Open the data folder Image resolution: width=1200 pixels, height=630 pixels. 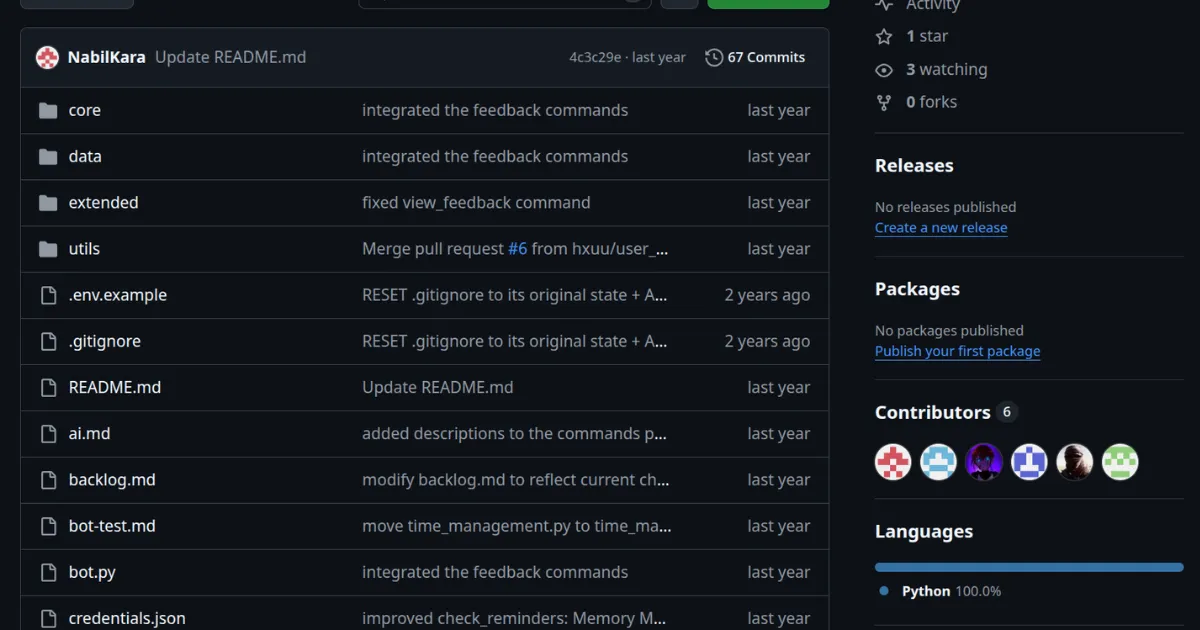85,156
